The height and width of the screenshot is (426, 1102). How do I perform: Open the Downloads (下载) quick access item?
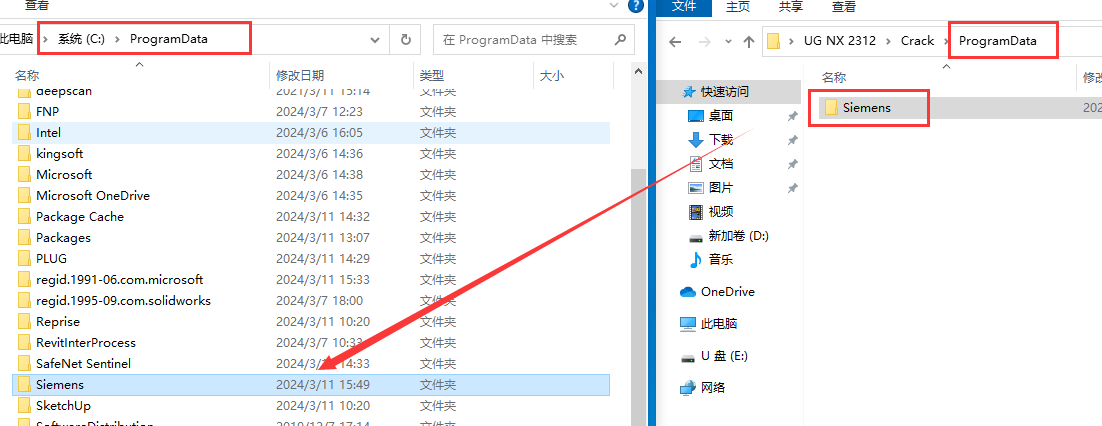[720, 140]
